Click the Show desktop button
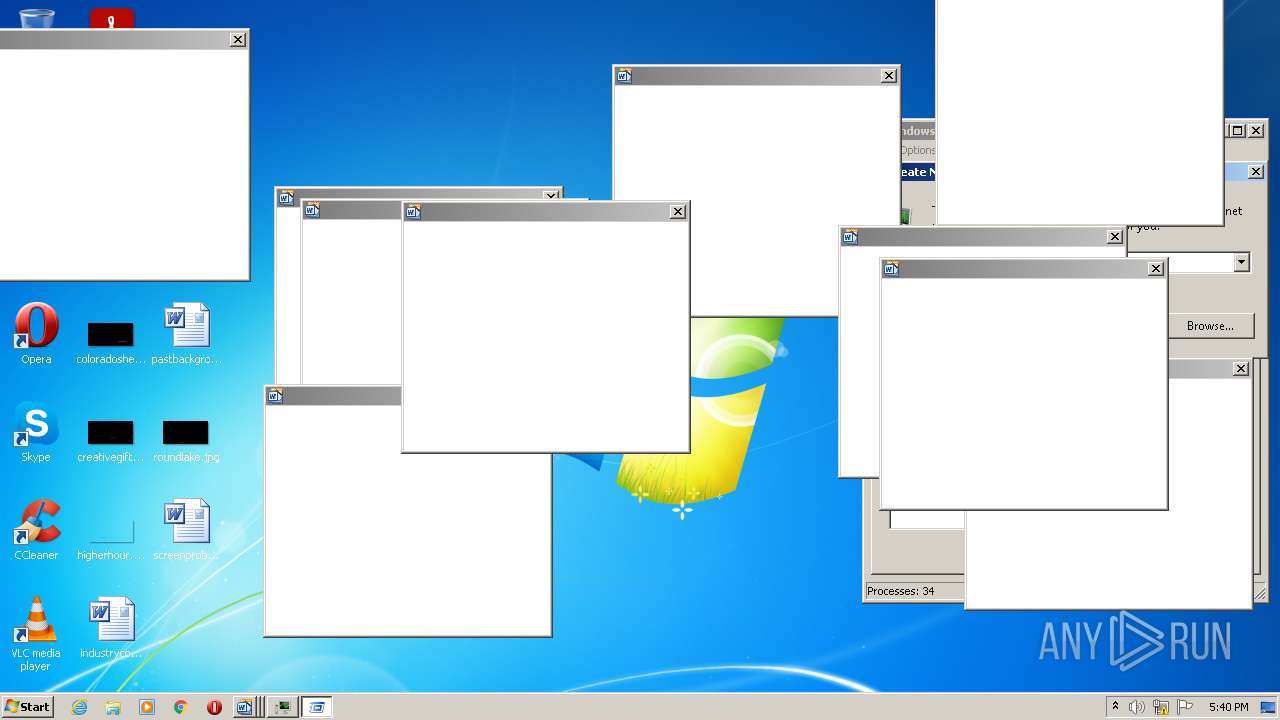This screenshot has width=1280, height=720. tap(1269, 707)
